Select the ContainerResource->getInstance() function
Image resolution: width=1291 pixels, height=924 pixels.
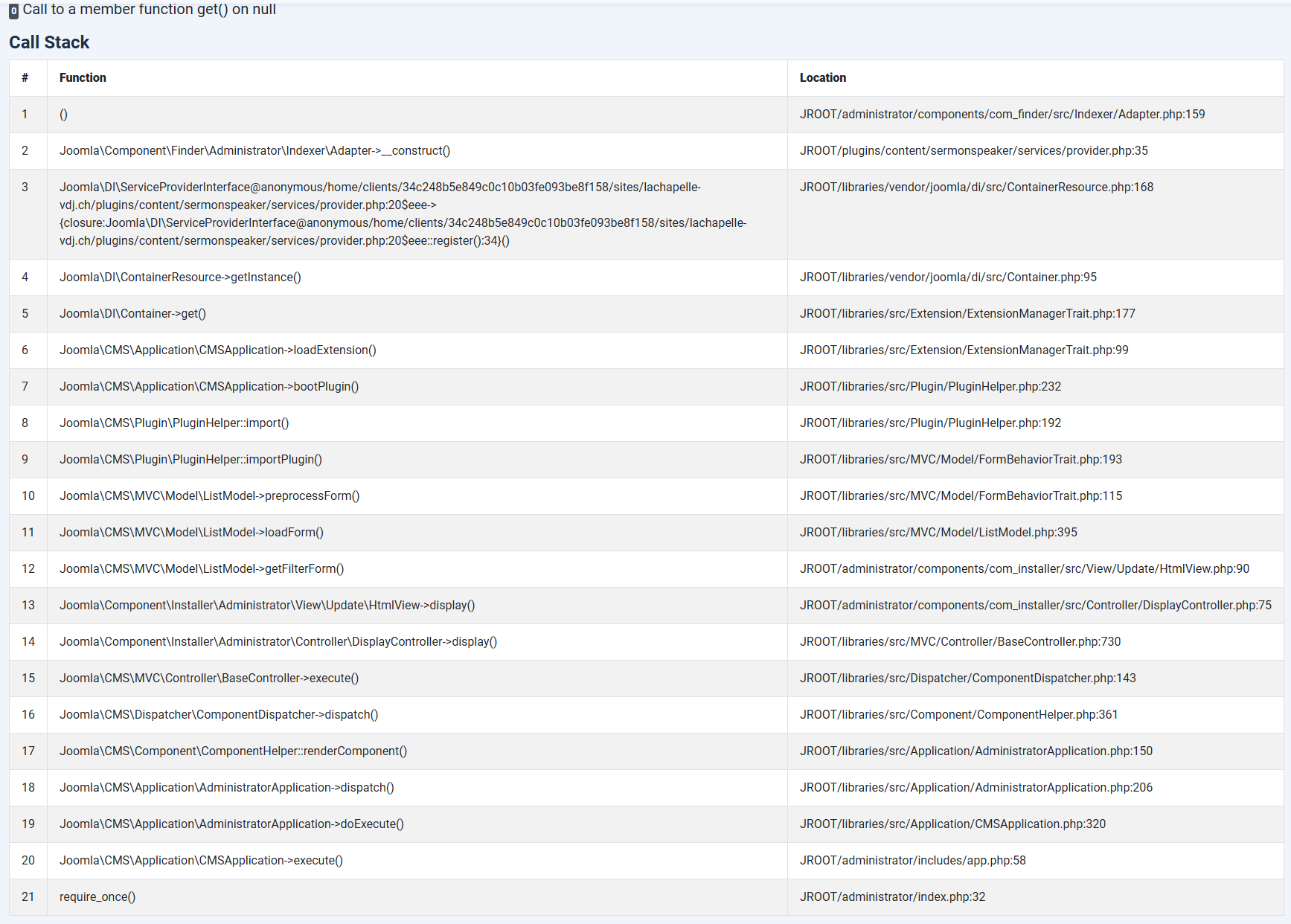pos(180,277)
